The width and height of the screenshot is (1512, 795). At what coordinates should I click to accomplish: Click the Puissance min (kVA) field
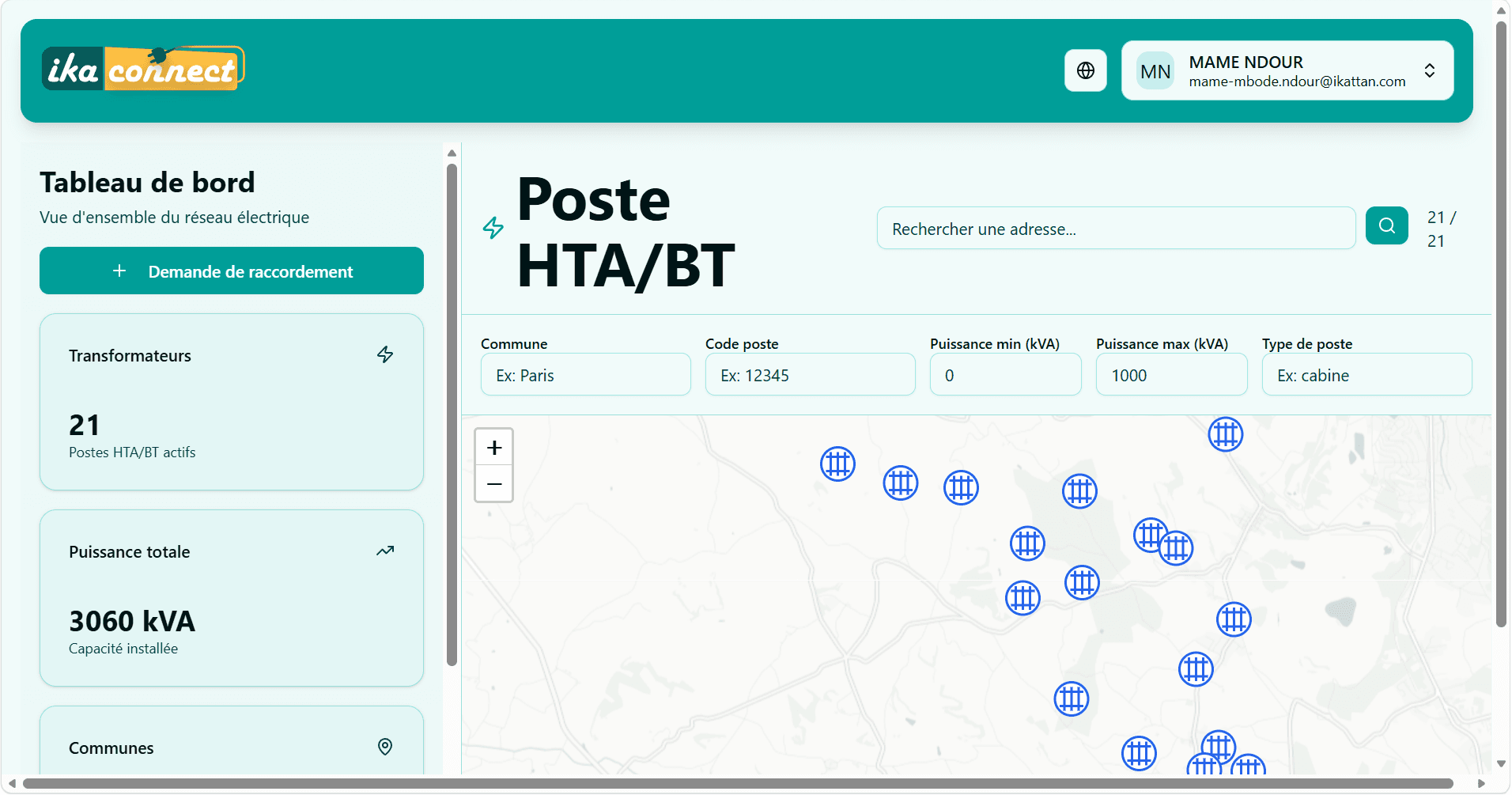[x=1005, y=375]
